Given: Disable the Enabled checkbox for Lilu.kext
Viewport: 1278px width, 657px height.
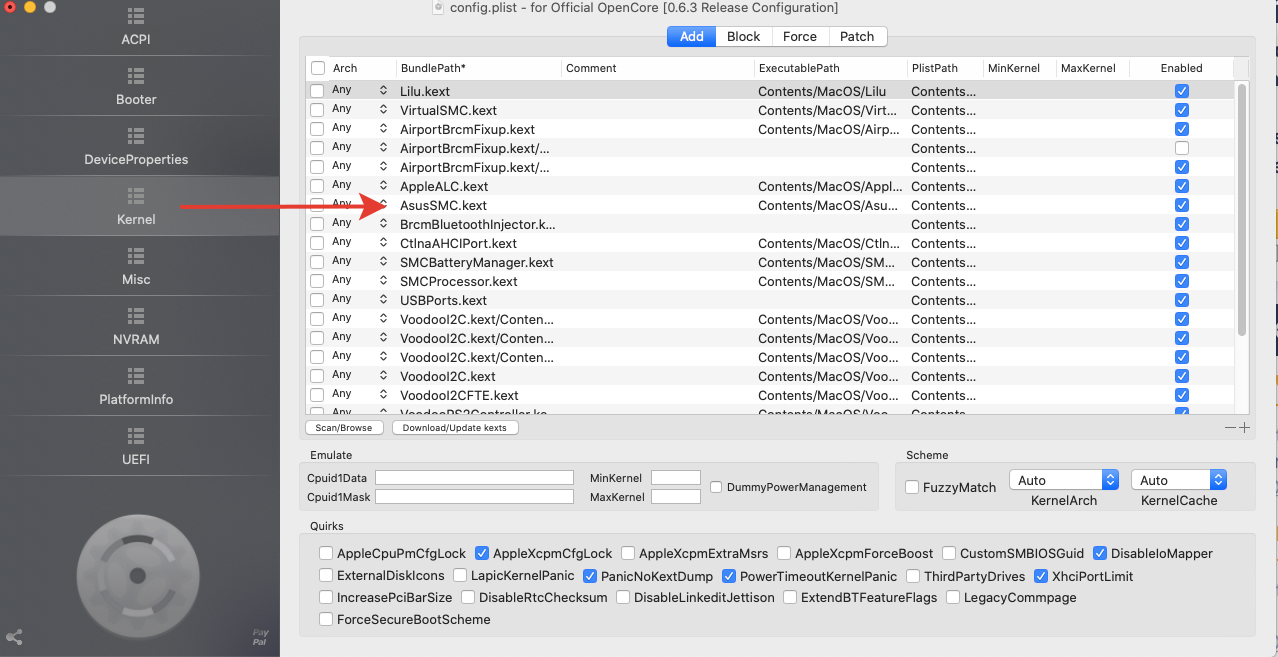Looking at the screenshot, I should click(1182, 91).
